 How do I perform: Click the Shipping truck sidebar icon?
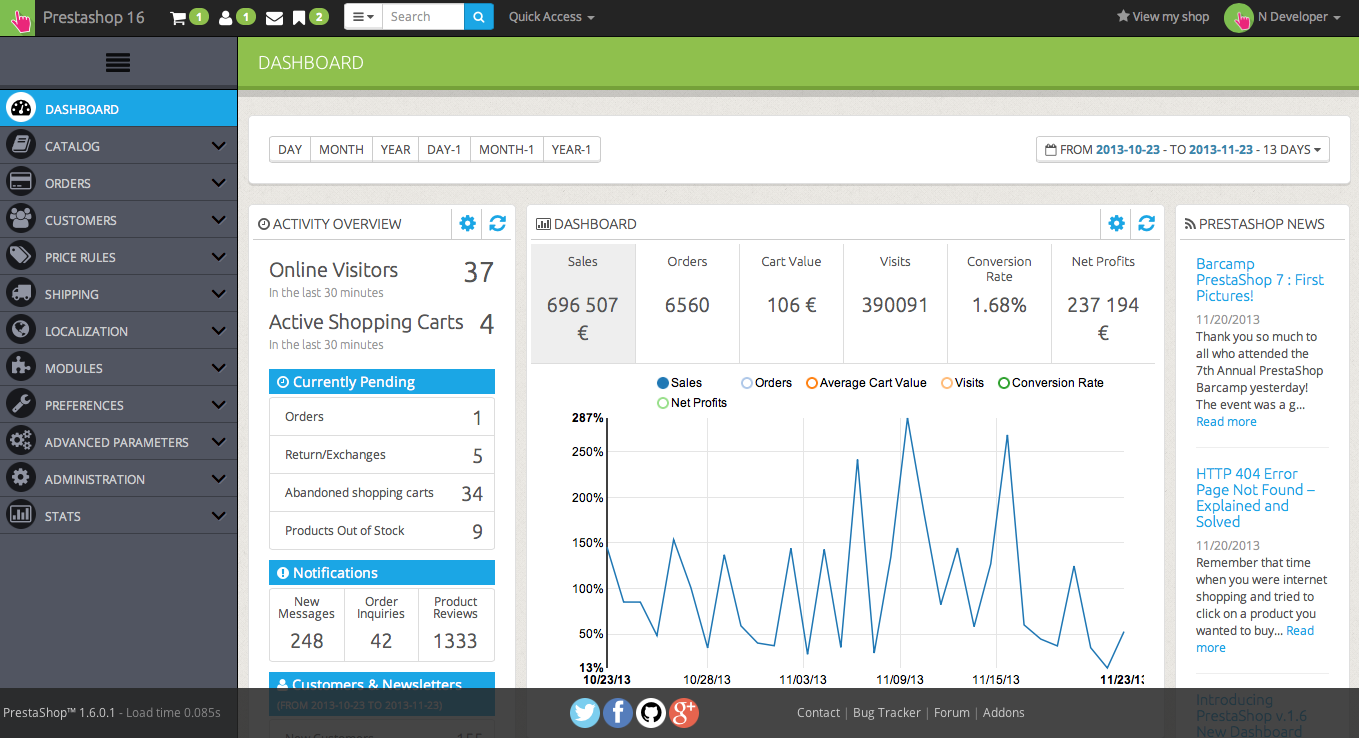(21, 294)
